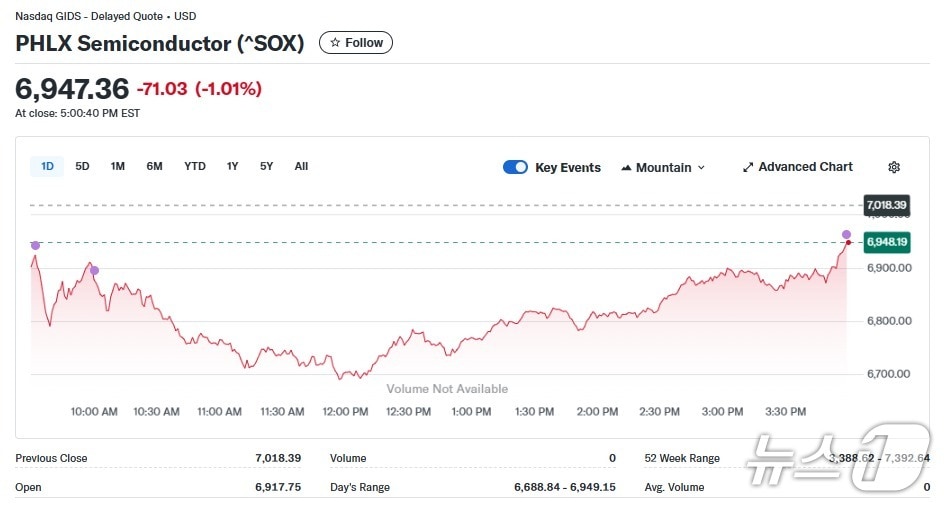The image size is (944, 505).
Task: Click the chart settings gear icon
Action: click(894, 167)
